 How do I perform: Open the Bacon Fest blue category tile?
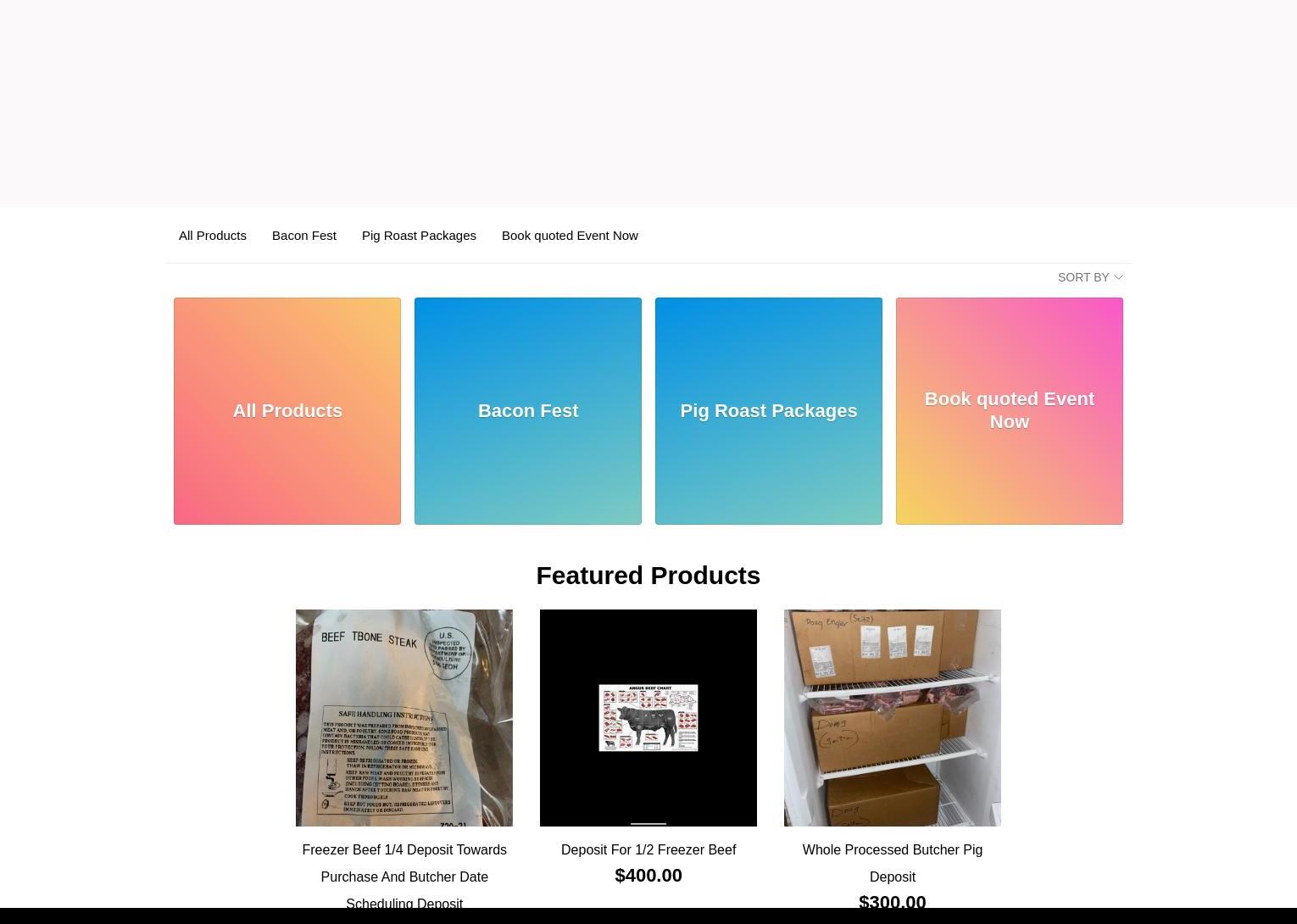528,411
